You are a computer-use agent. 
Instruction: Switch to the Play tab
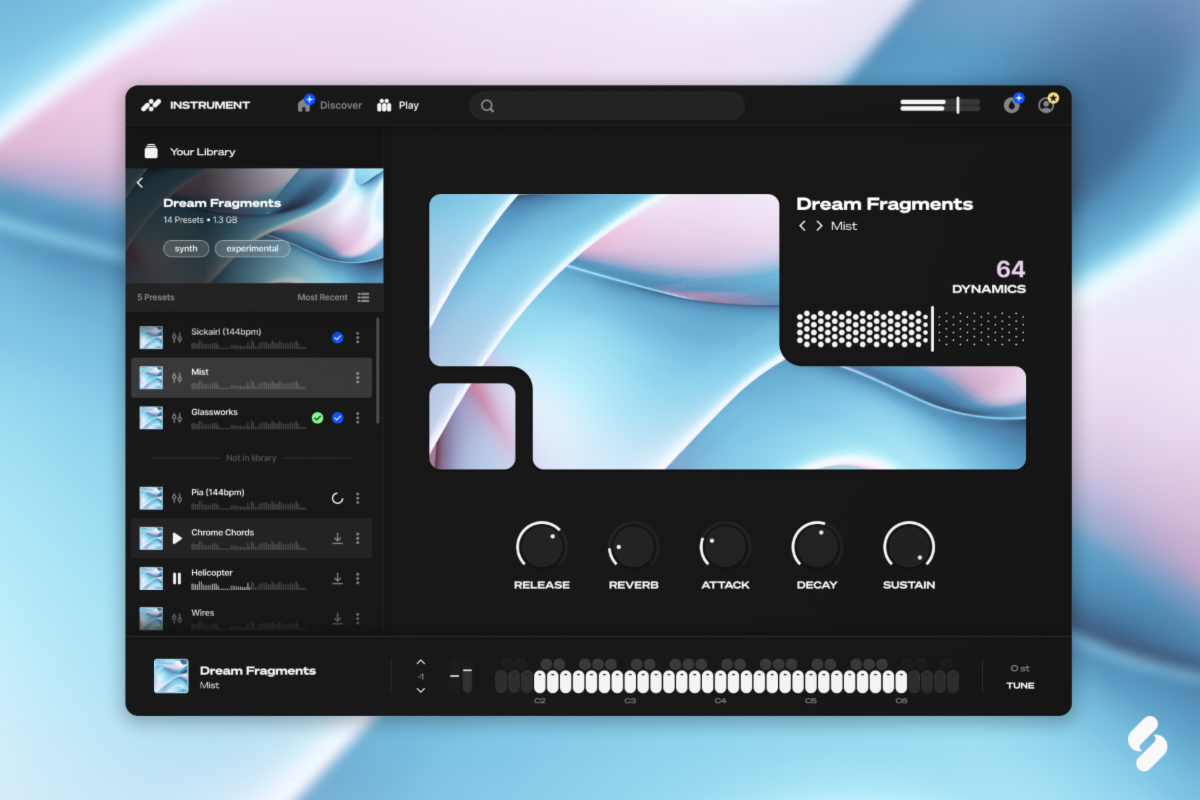pyautogui.click(x=398, y=105)
